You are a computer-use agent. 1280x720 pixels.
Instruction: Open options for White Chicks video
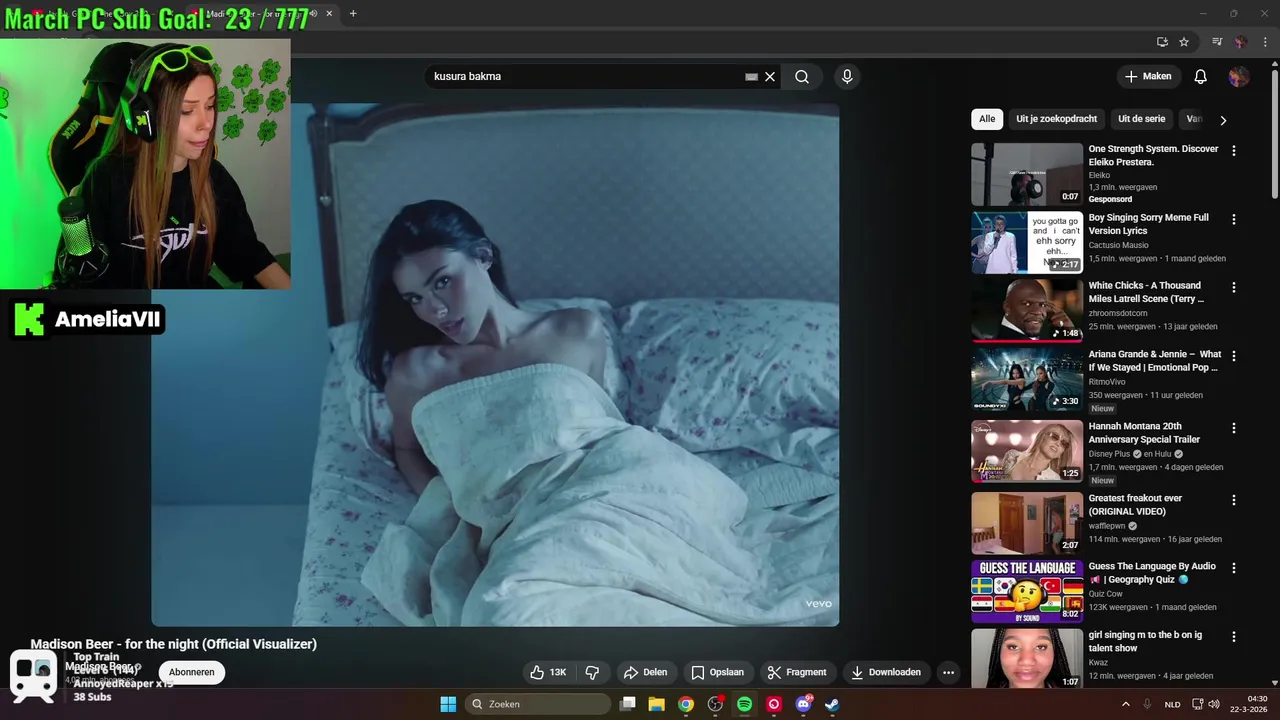tap(1234, 287)
